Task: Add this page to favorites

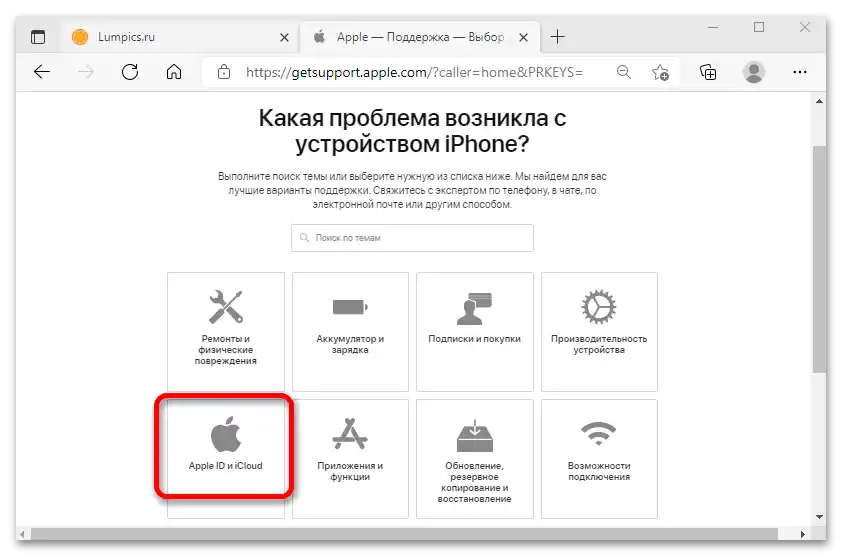Action: pyautogui.click(x=660, y=72)
